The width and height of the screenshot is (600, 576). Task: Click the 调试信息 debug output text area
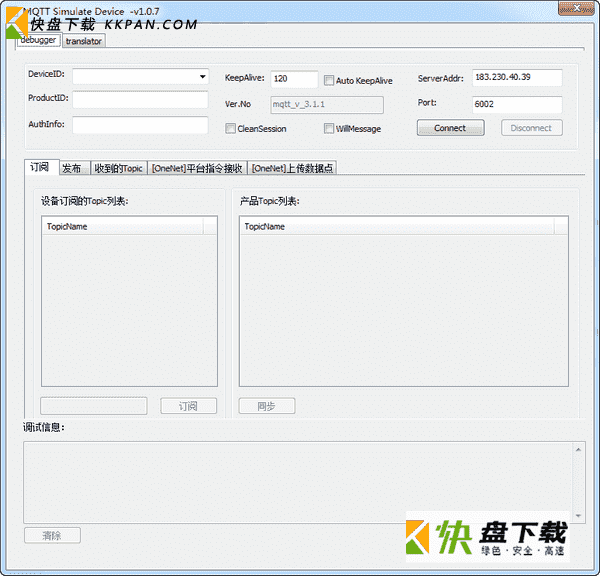[298, 482]
